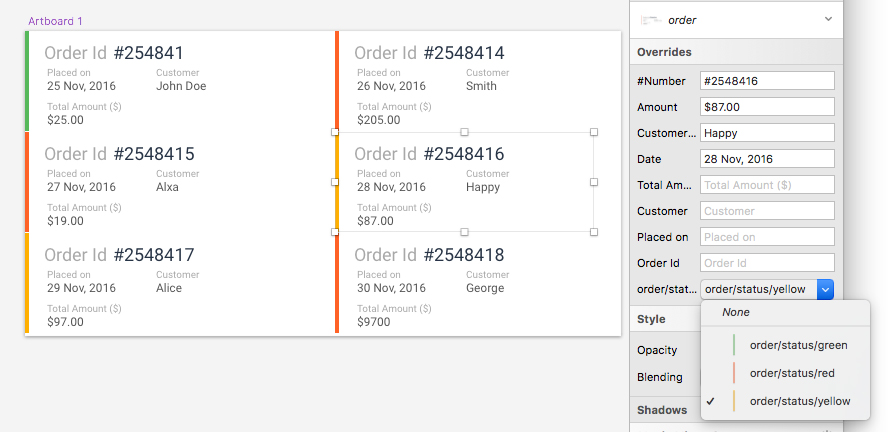Click the Order Id override field

click(767, 263)
